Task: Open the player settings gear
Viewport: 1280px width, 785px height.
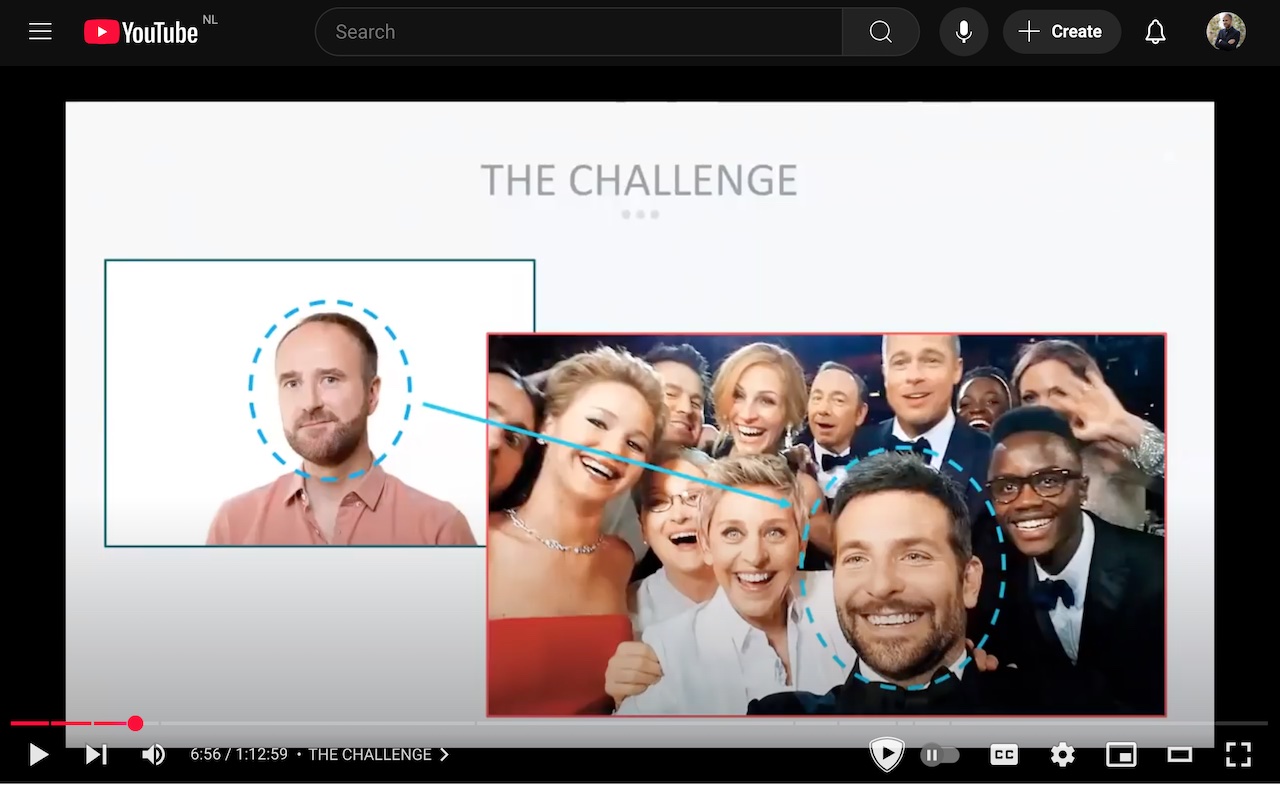Action: 1062,755
